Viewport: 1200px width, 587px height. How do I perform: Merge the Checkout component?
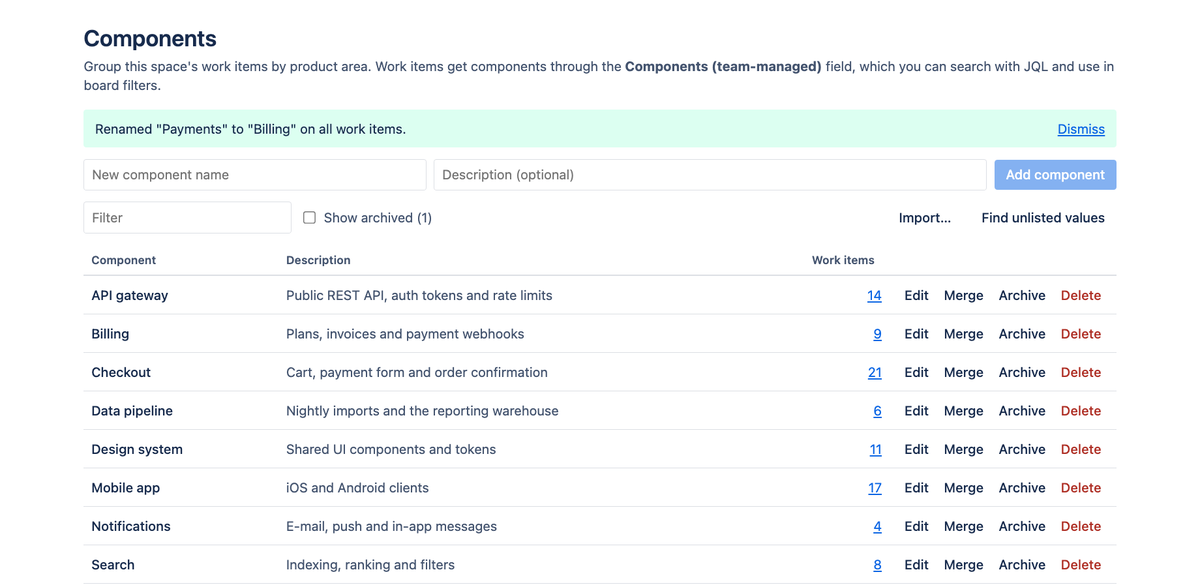tap(963, 372)
